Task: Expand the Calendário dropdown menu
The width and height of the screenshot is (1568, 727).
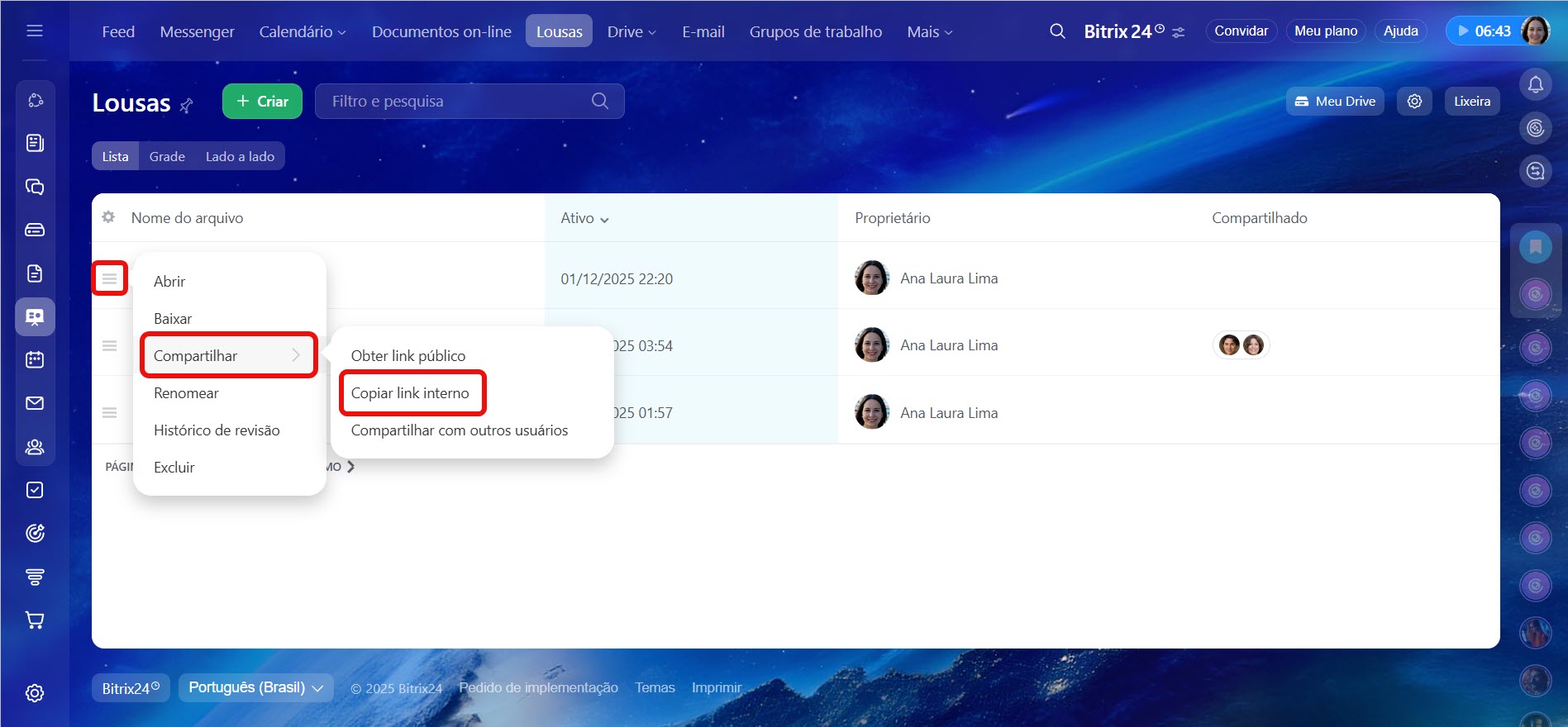Action: (302, 31)
